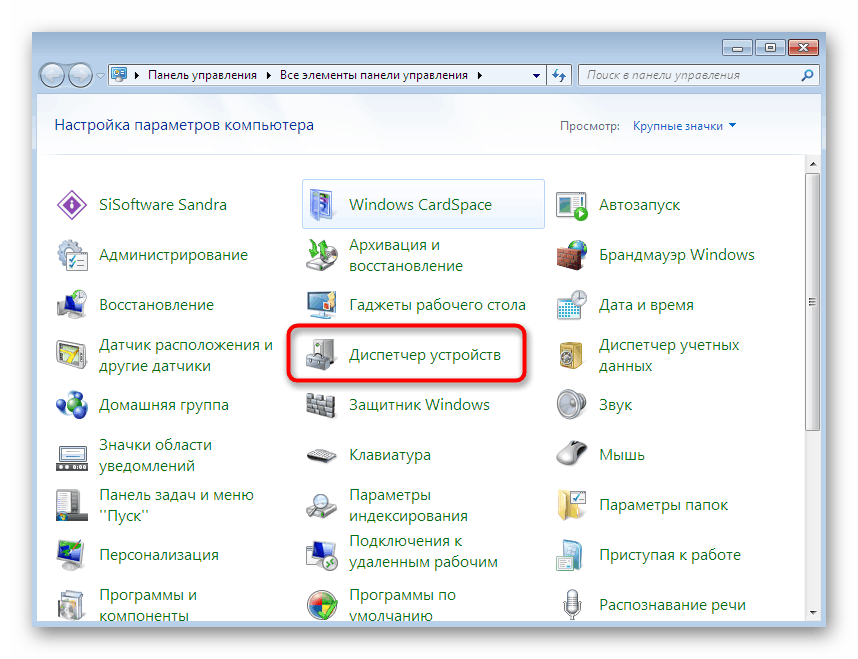The width and height of the screenshot is (858, 659).
Task: Click the Параметры папок icon
Action: click(572, 505)
